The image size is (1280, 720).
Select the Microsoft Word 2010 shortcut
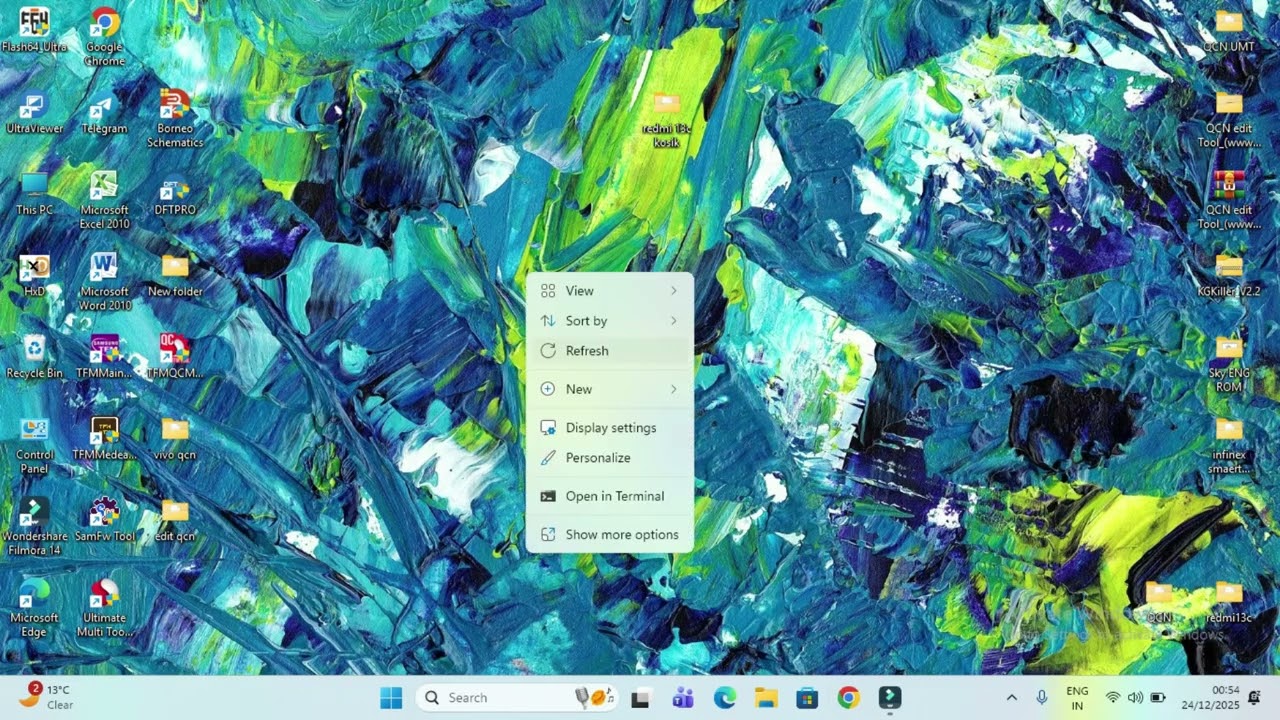(104, 282)
